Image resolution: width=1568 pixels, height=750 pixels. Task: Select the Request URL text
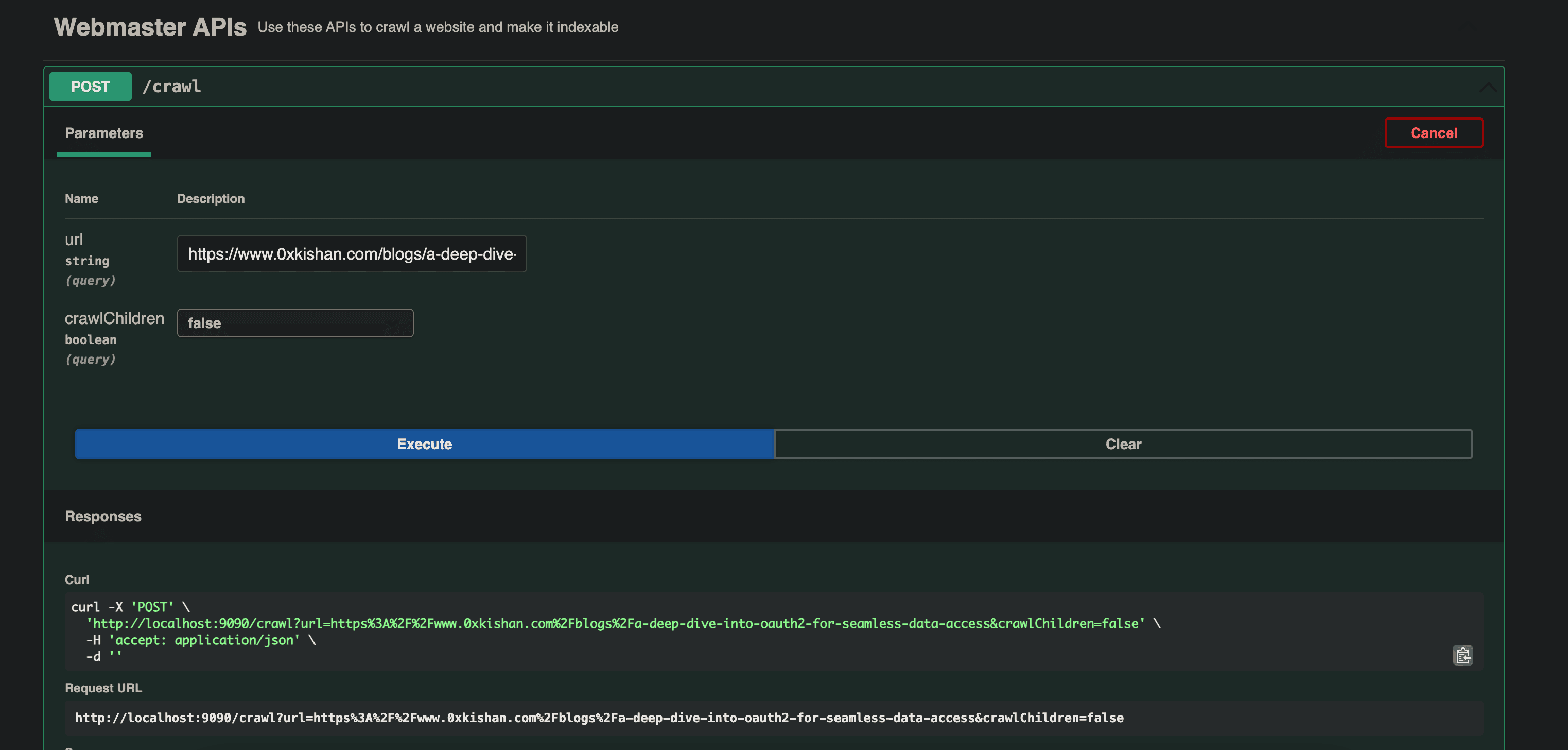pyautogui.click(x=600, y=718)
